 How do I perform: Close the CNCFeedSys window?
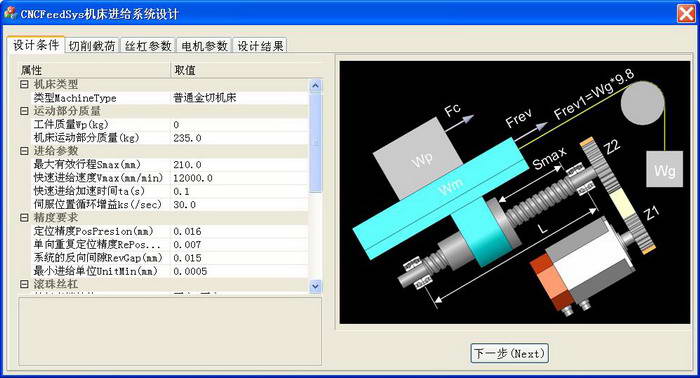coord(686,13)
